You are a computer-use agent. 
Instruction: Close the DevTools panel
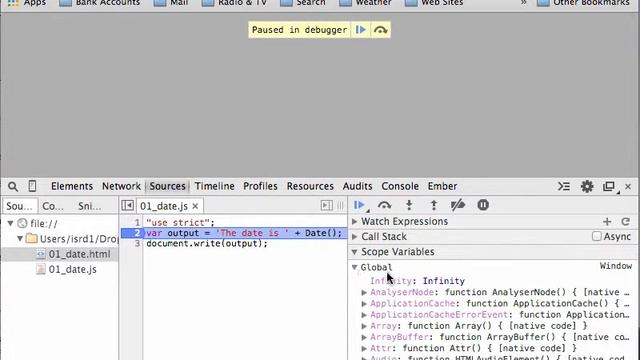628,187
